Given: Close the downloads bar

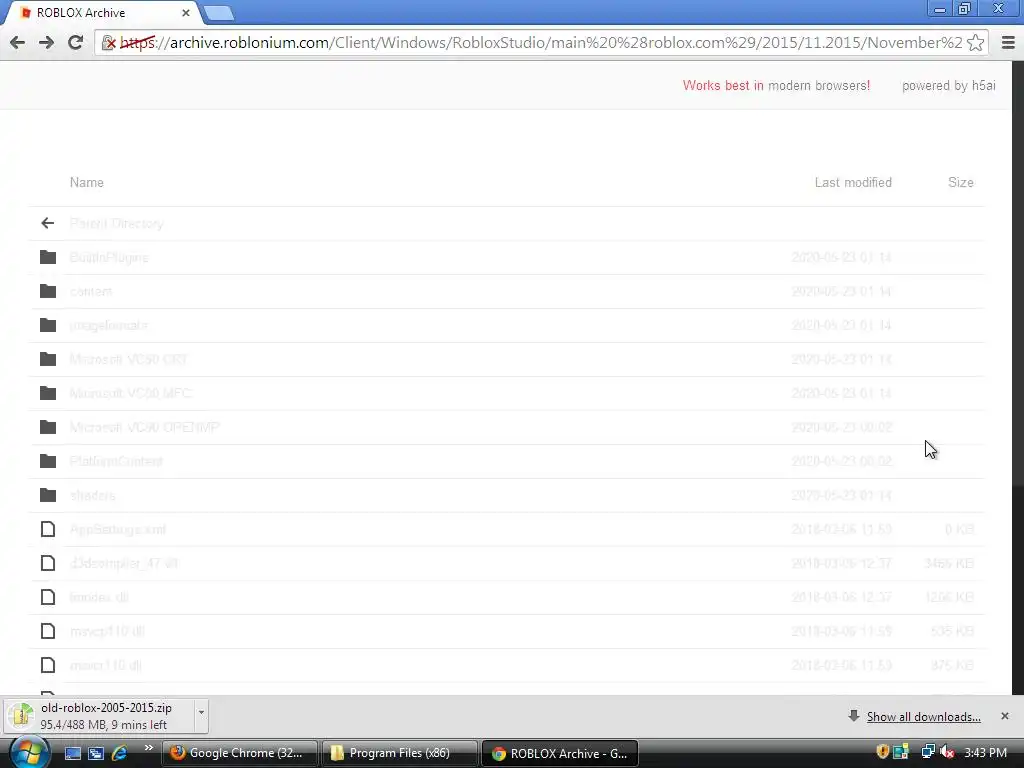Looking at the screenshot, I should click(x=1004, y=716).
